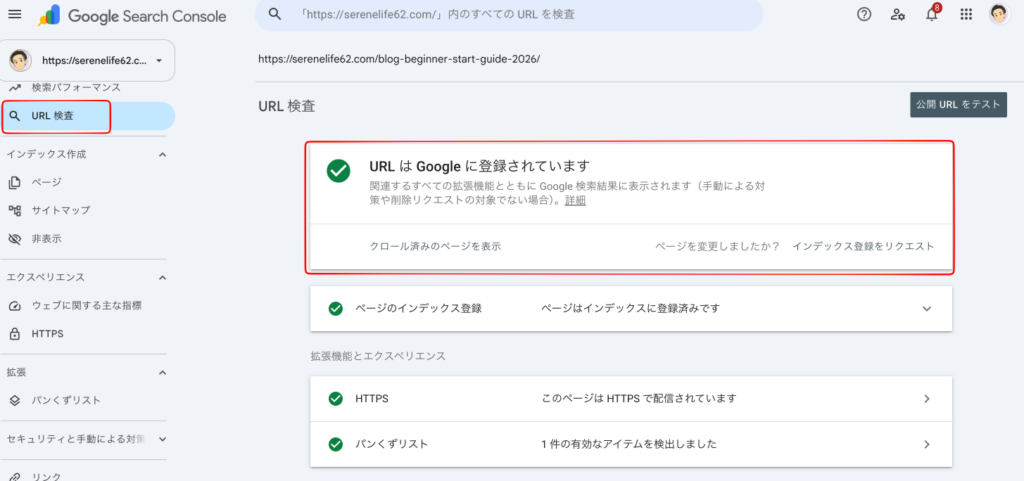
Task: Open the HTTPS result row arrow
Action: [927, 399]
